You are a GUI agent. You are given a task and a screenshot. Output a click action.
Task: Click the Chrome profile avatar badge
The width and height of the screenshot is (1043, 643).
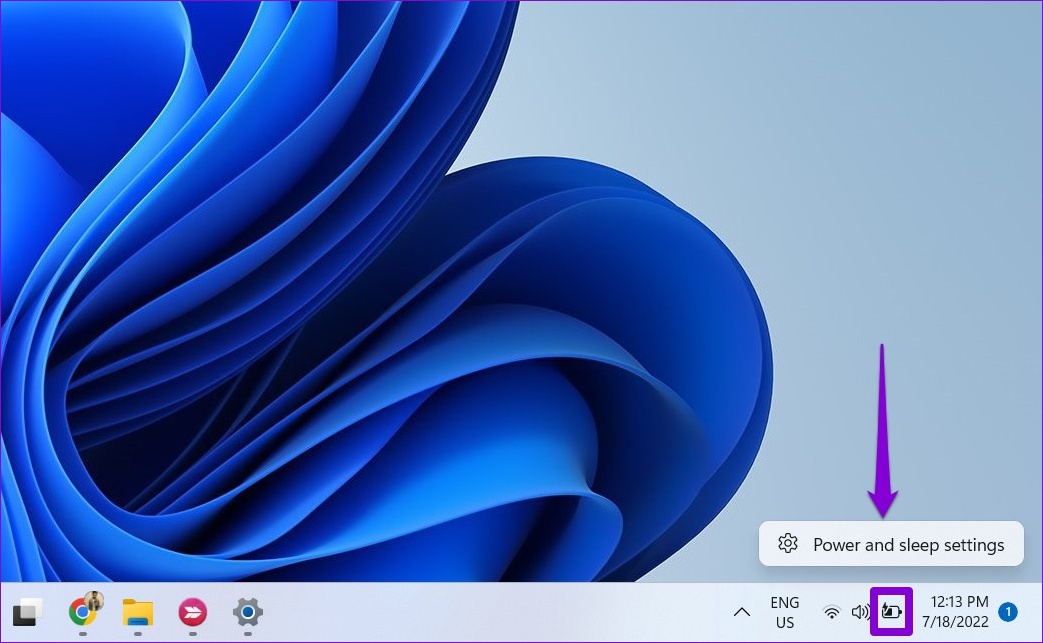pyautogui.click(x=94, y=601)
